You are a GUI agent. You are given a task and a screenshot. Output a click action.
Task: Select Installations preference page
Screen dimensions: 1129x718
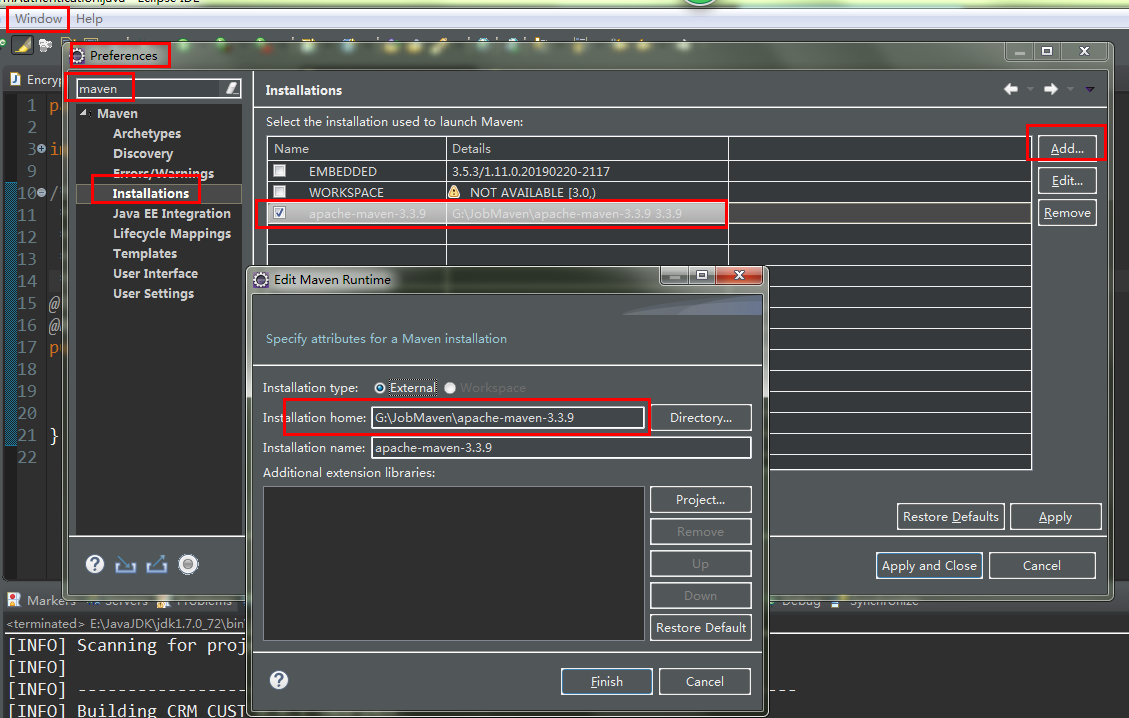point(150,193)
